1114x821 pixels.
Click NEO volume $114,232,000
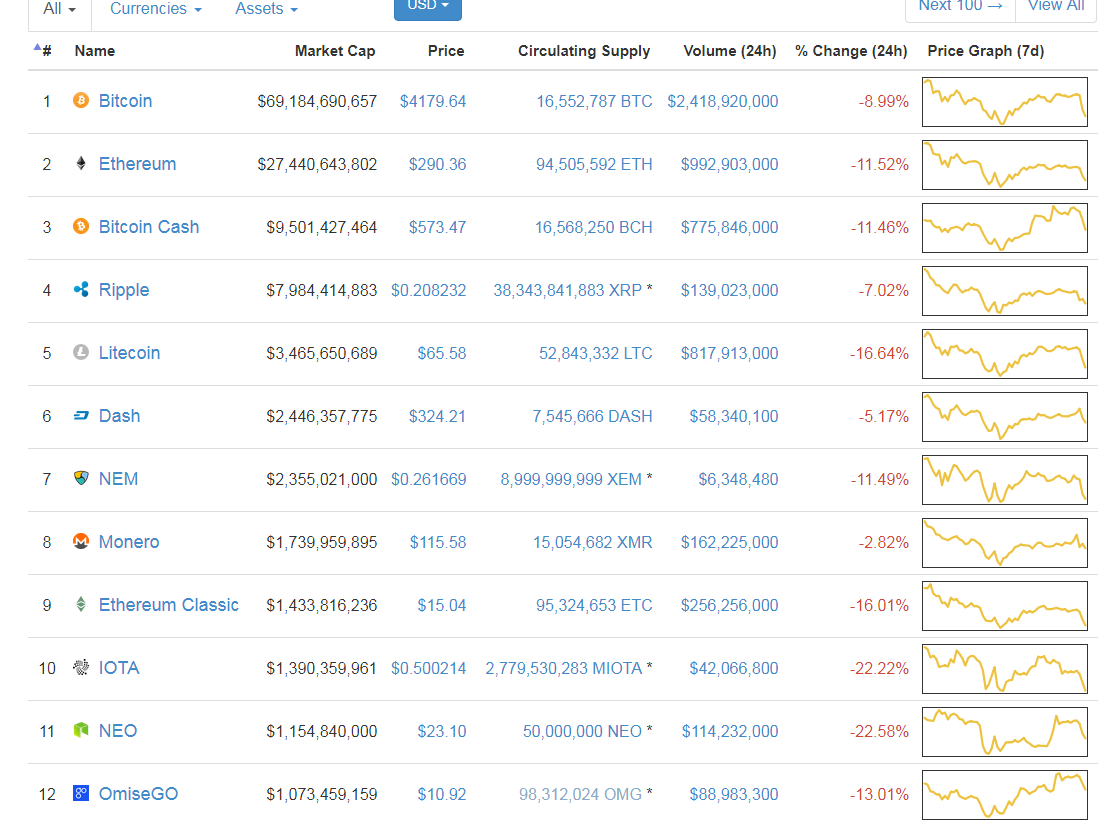(x=730, y=732)
